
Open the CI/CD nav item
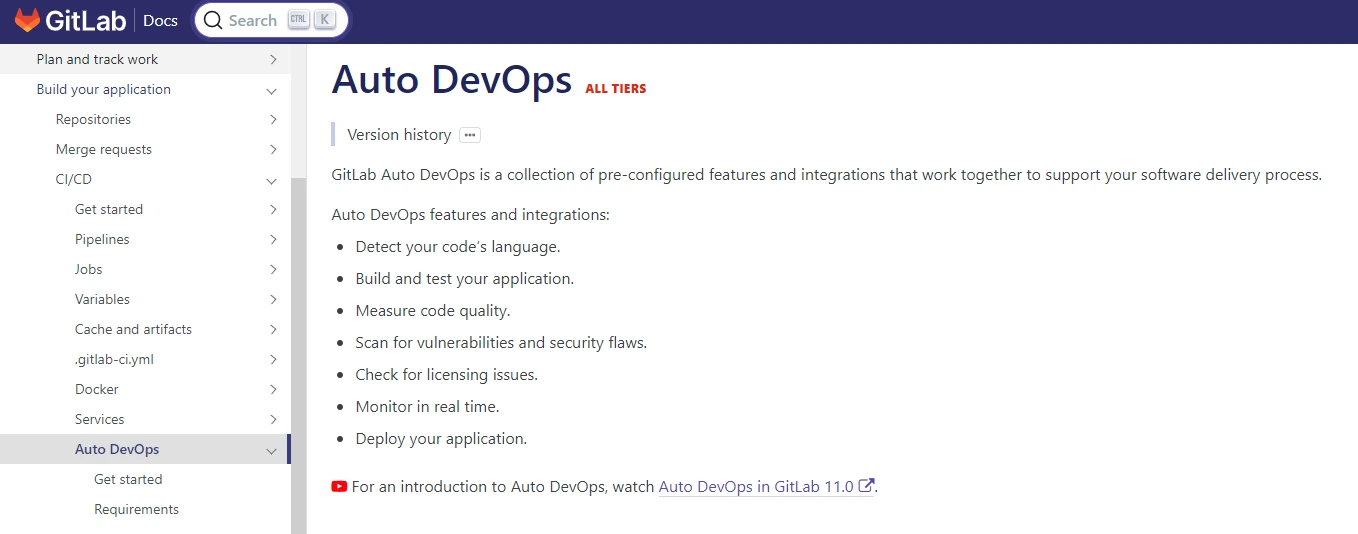point(74,179)
